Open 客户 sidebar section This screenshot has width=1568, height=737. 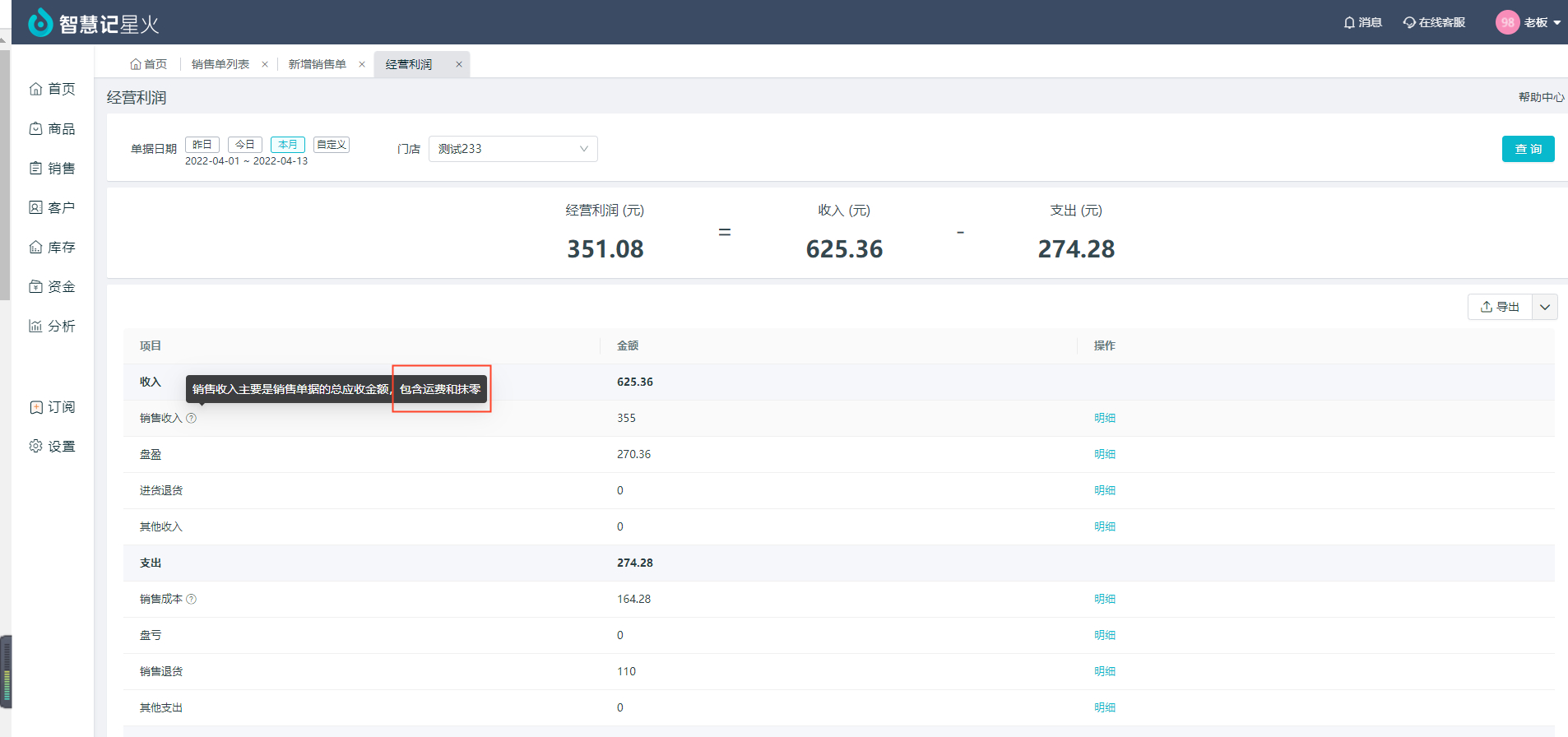point(53,207)
